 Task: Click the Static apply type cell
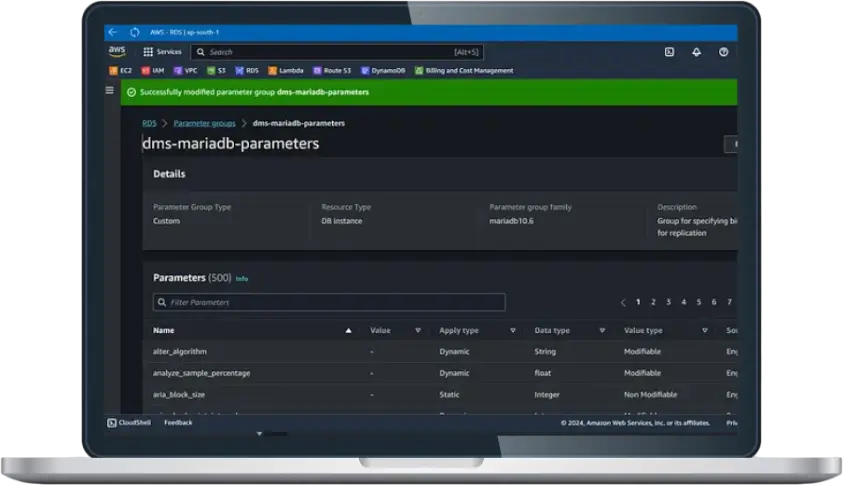tap(449, 395)
